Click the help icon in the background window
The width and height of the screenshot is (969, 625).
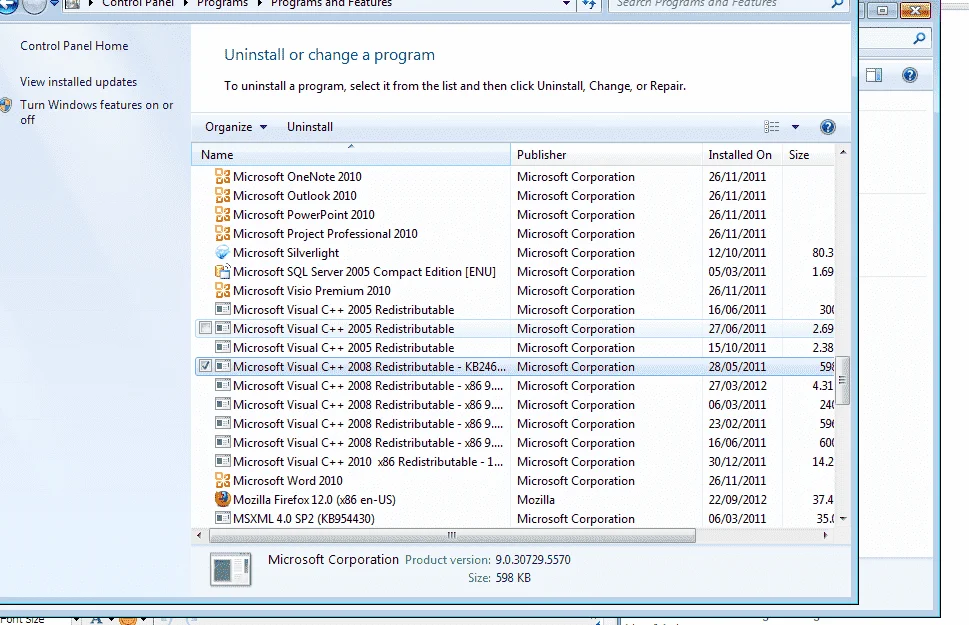[x=910, y=75]
